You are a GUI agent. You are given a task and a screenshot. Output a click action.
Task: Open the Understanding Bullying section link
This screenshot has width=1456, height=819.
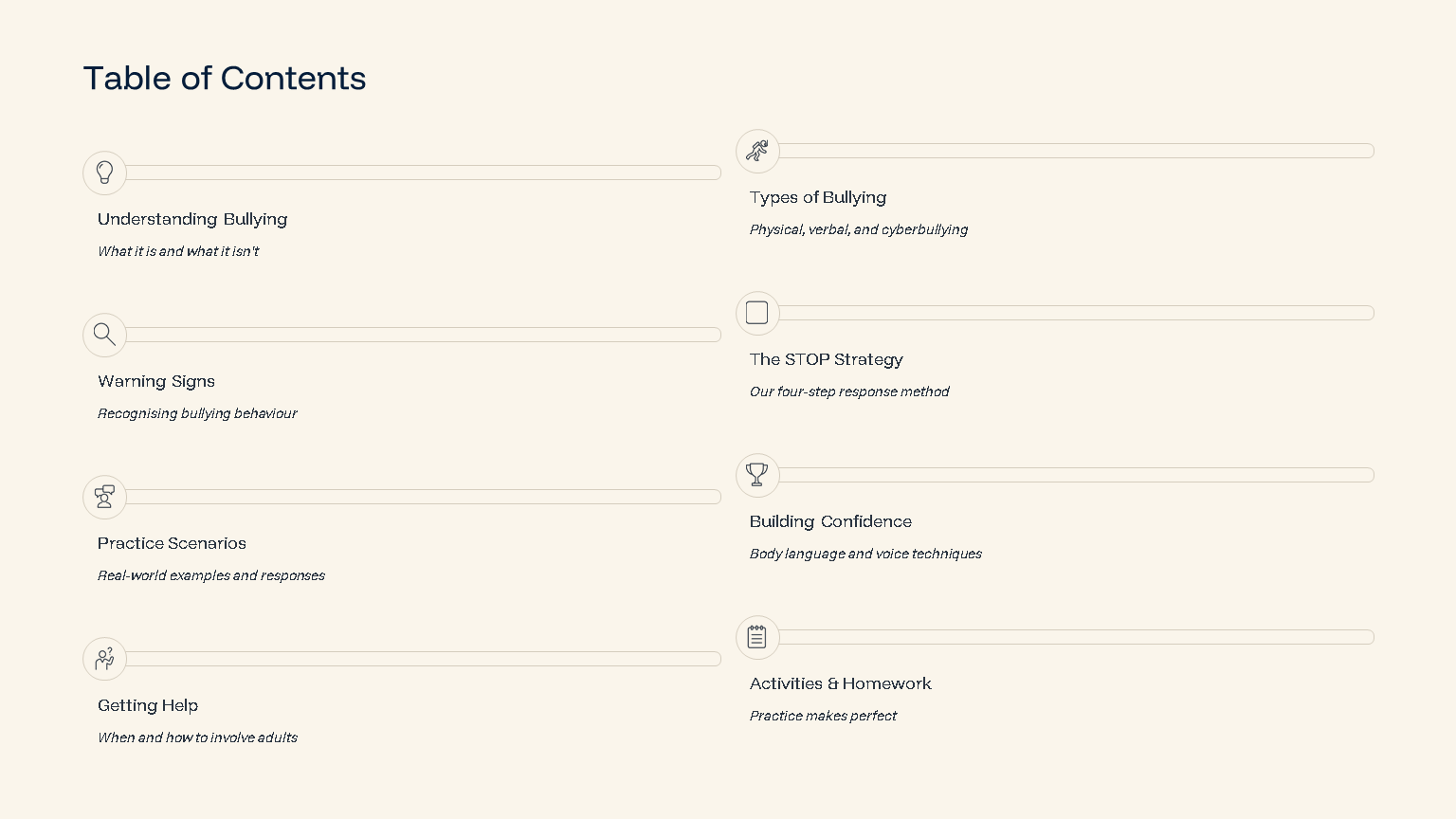tap(192, 219)
